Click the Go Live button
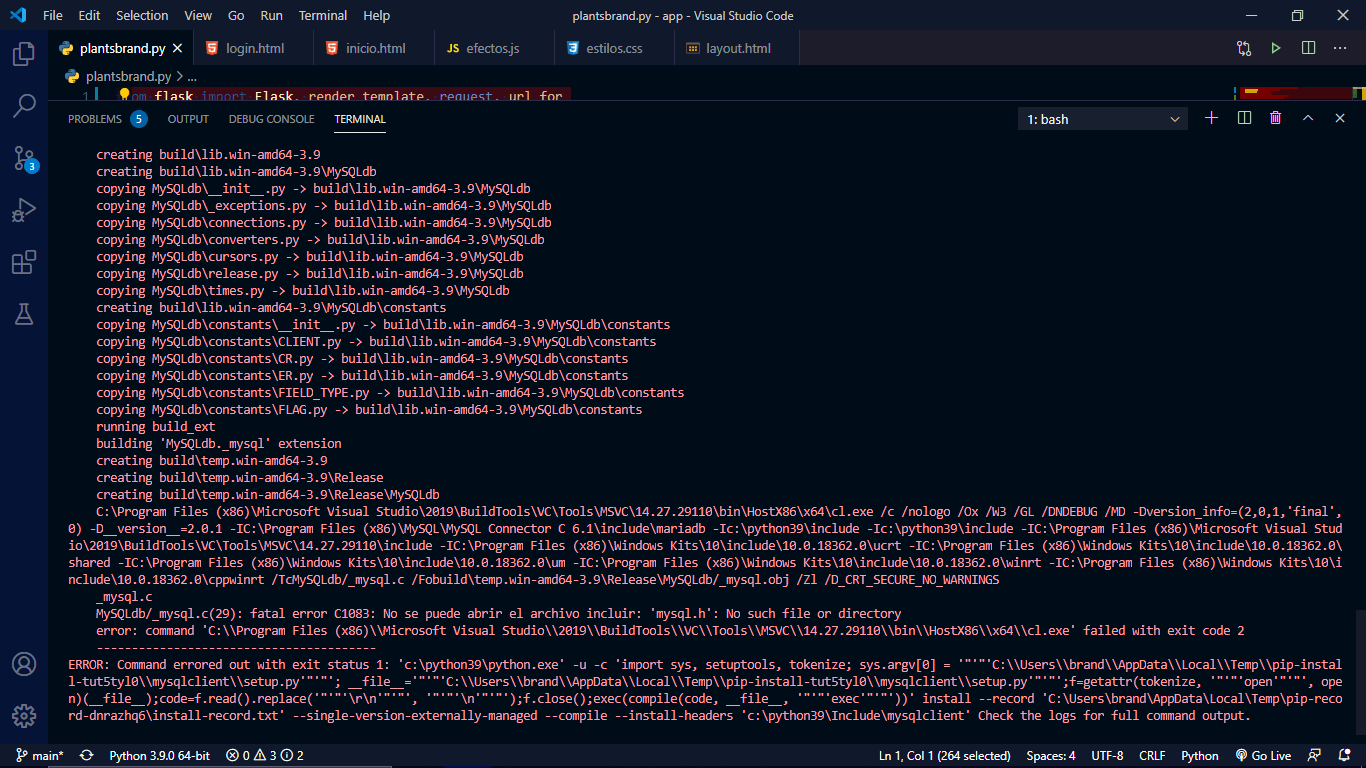The width and height of the screenshot is (1366, 768). tap(1263, 756)
